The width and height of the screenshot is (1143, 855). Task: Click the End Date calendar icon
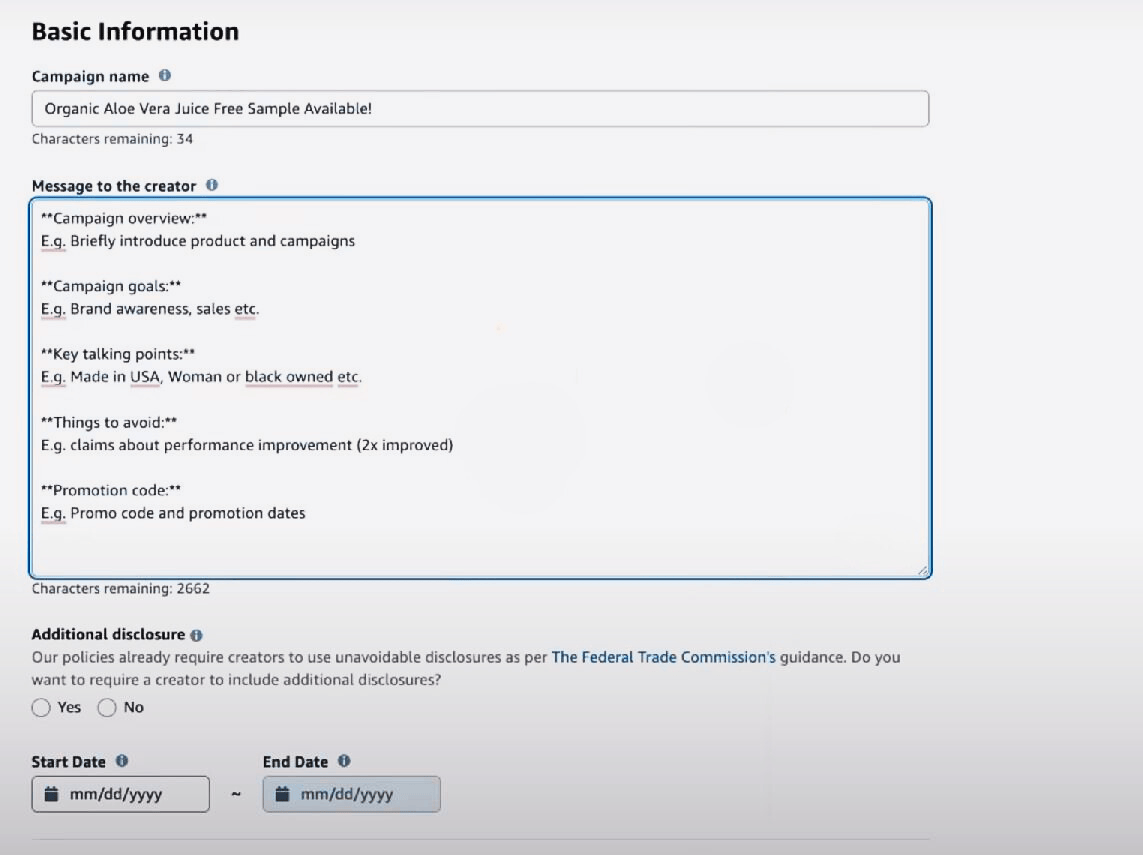(282, 794)
